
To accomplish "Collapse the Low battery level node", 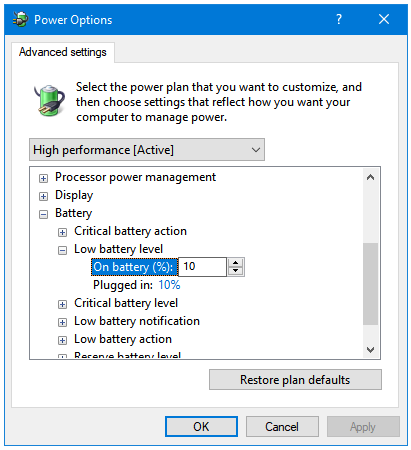I will [62, 250].
